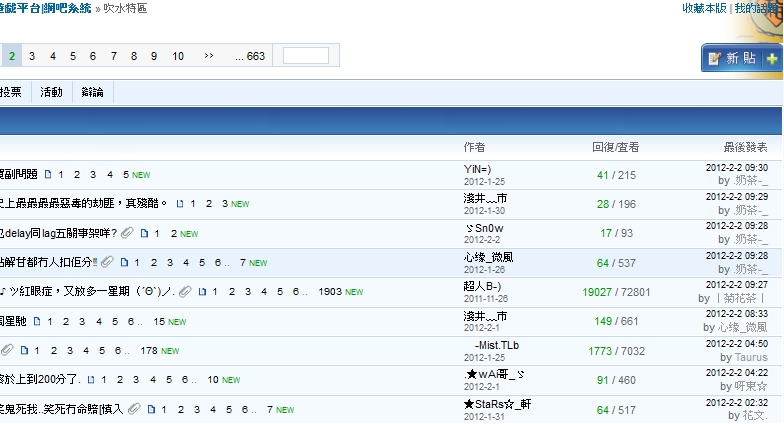
Task: Click the plus icon beside 新貼
Action: click(x=772, y=59)
